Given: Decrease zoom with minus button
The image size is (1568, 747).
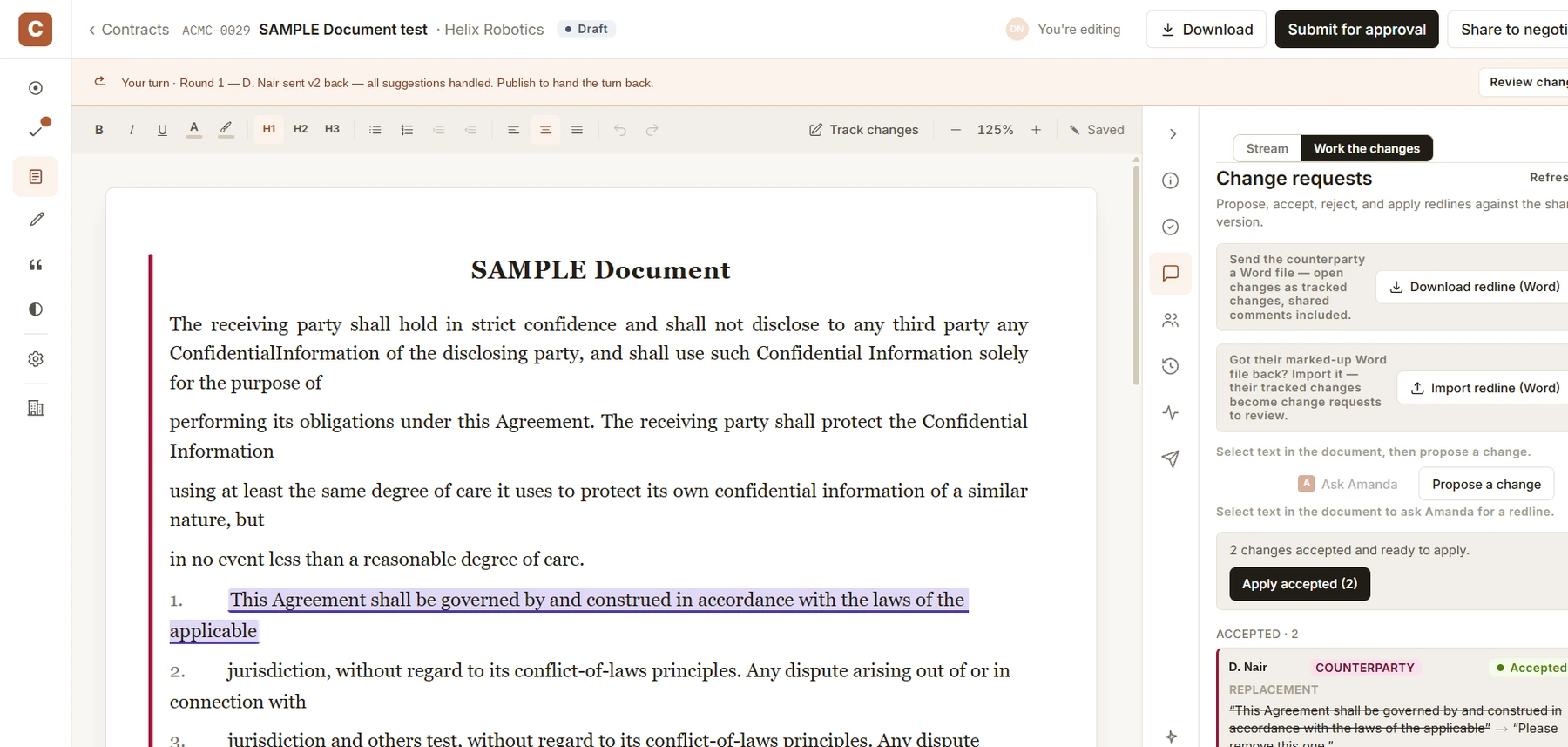Looking at the screenshot, I should pos(956,130).
